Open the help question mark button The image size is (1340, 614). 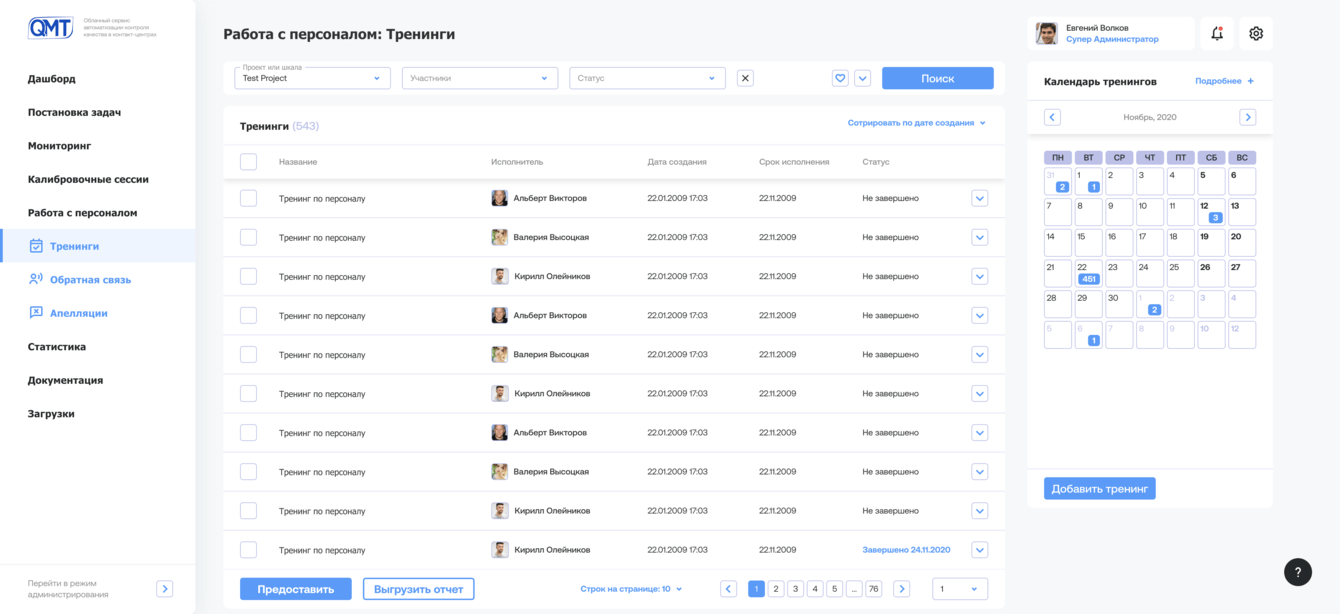(x=1298, y=572)
